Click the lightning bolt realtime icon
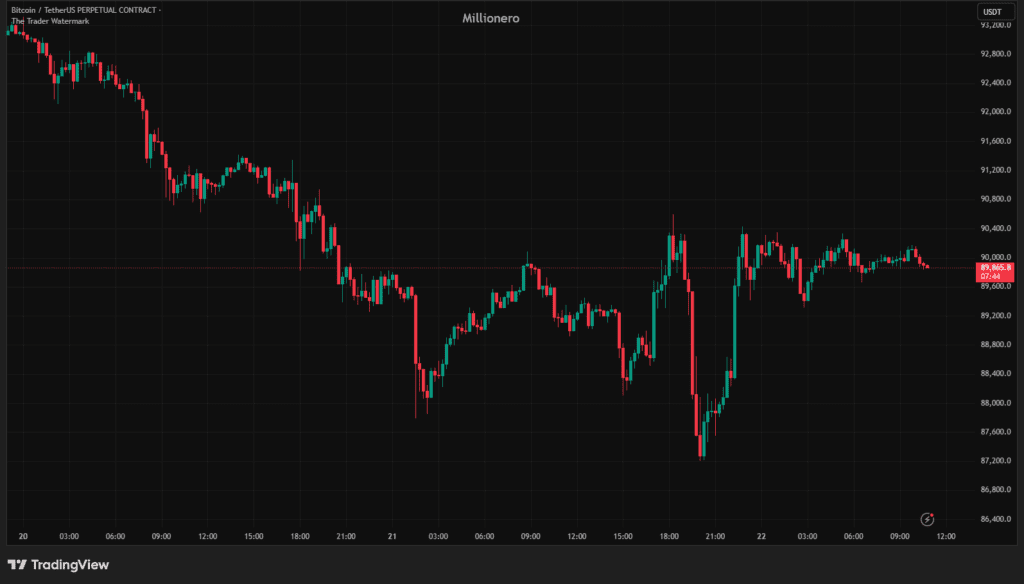Viewport: 1024px width, 584px height. (928, 518)
